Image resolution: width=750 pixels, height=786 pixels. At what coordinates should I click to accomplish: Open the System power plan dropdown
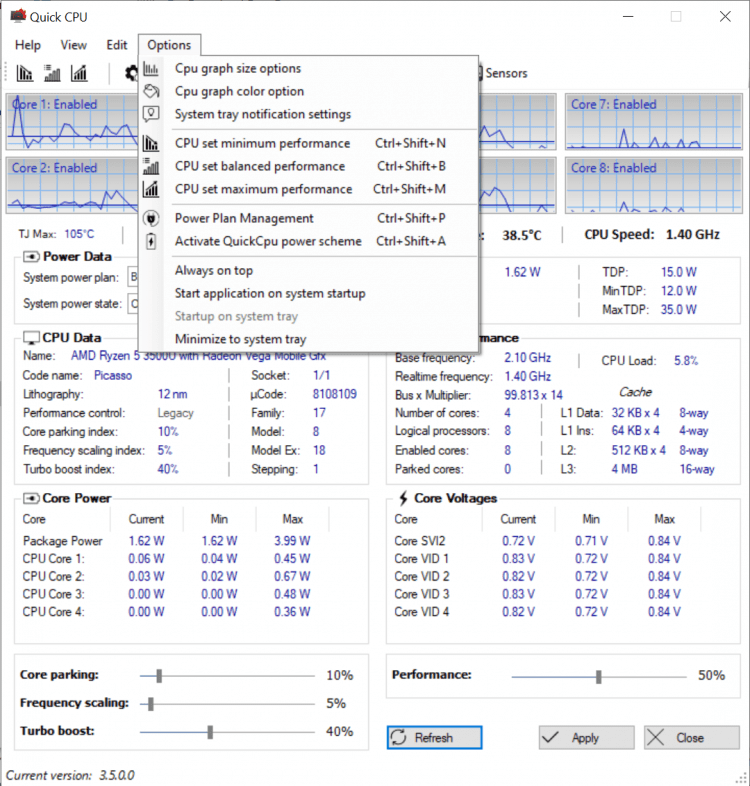pos(133,278)
